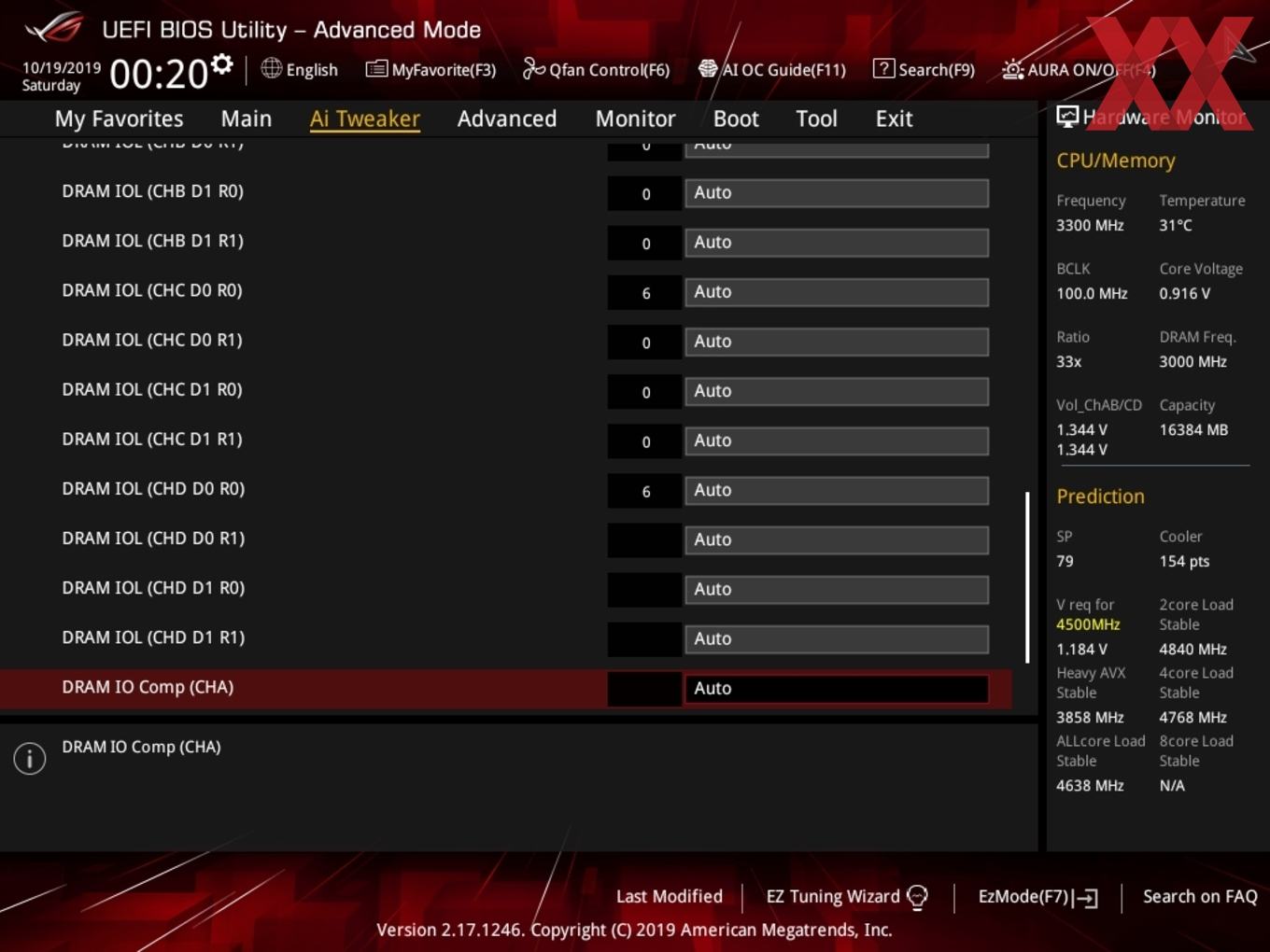Click Auto field for DRAM IOL (CHC D0 R1)
Screen dimensions: 1270x952
(x=837, y=342)
